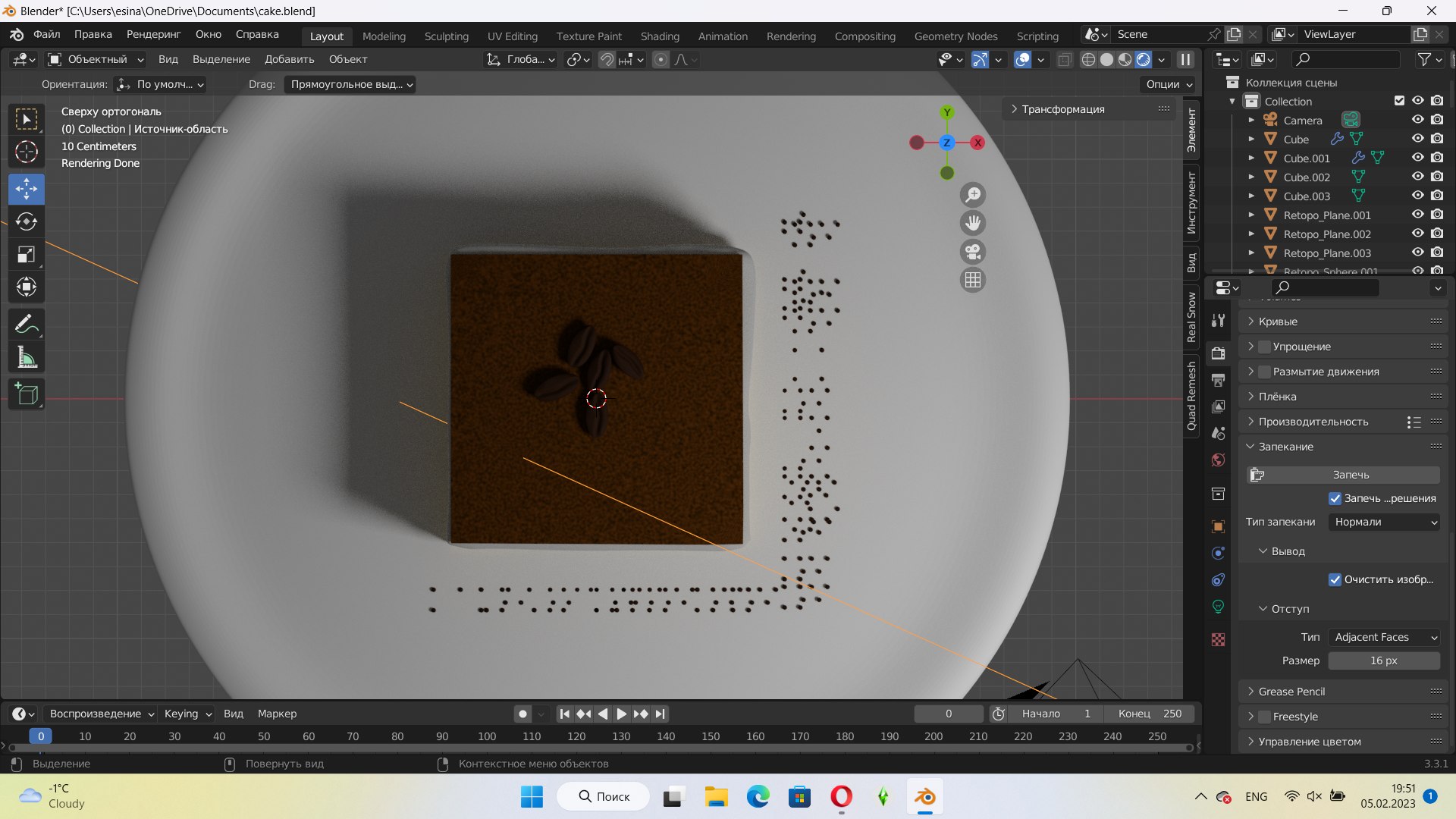The height and width of the screenshot is (819, 1456).
Task: Open the Объектный mode dropdown
Action: click(x=96, y=59)
